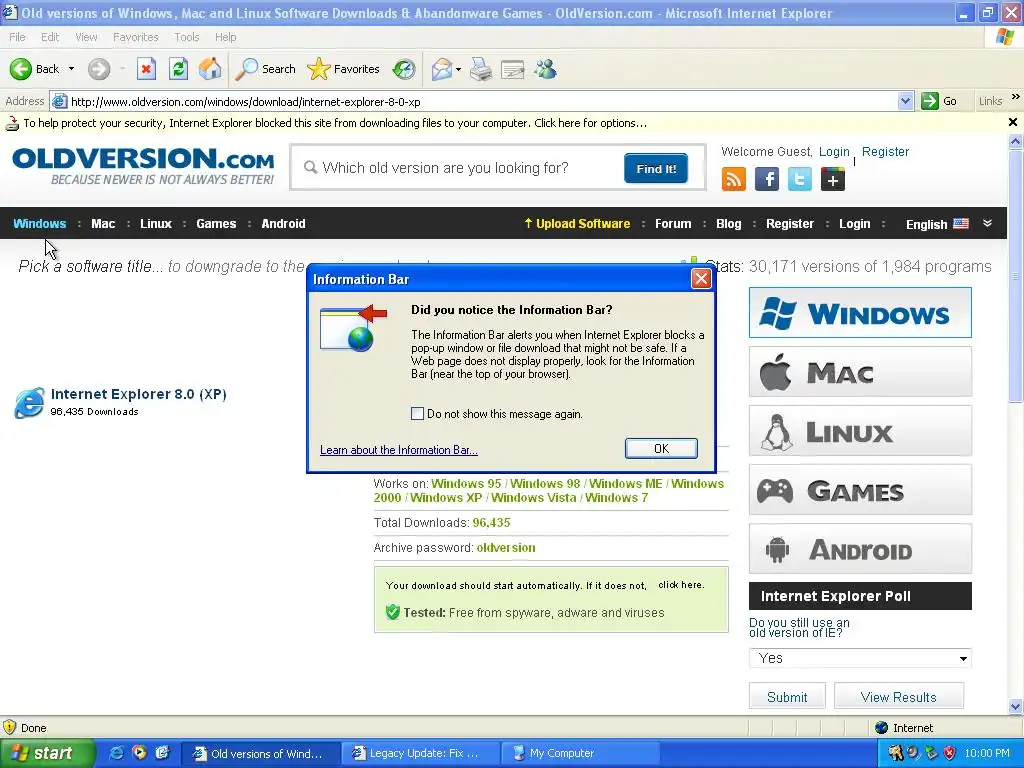Click the orange RSS feed icon
Viewport: 1024px width, 768px height.
[x=733, y=179]
